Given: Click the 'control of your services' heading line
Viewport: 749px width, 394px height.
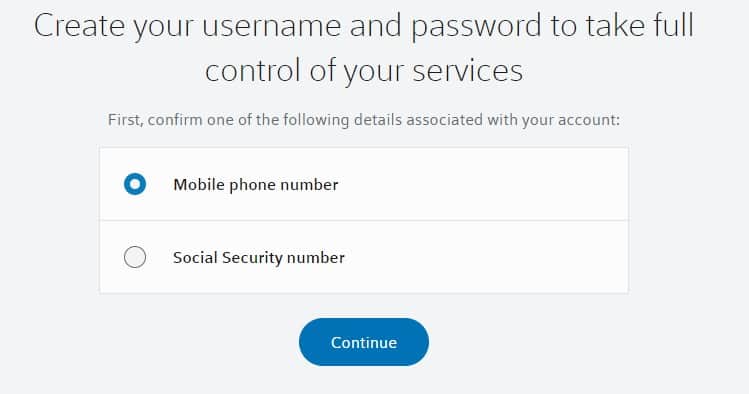Looking at the screenshot, I should (364, 71).
